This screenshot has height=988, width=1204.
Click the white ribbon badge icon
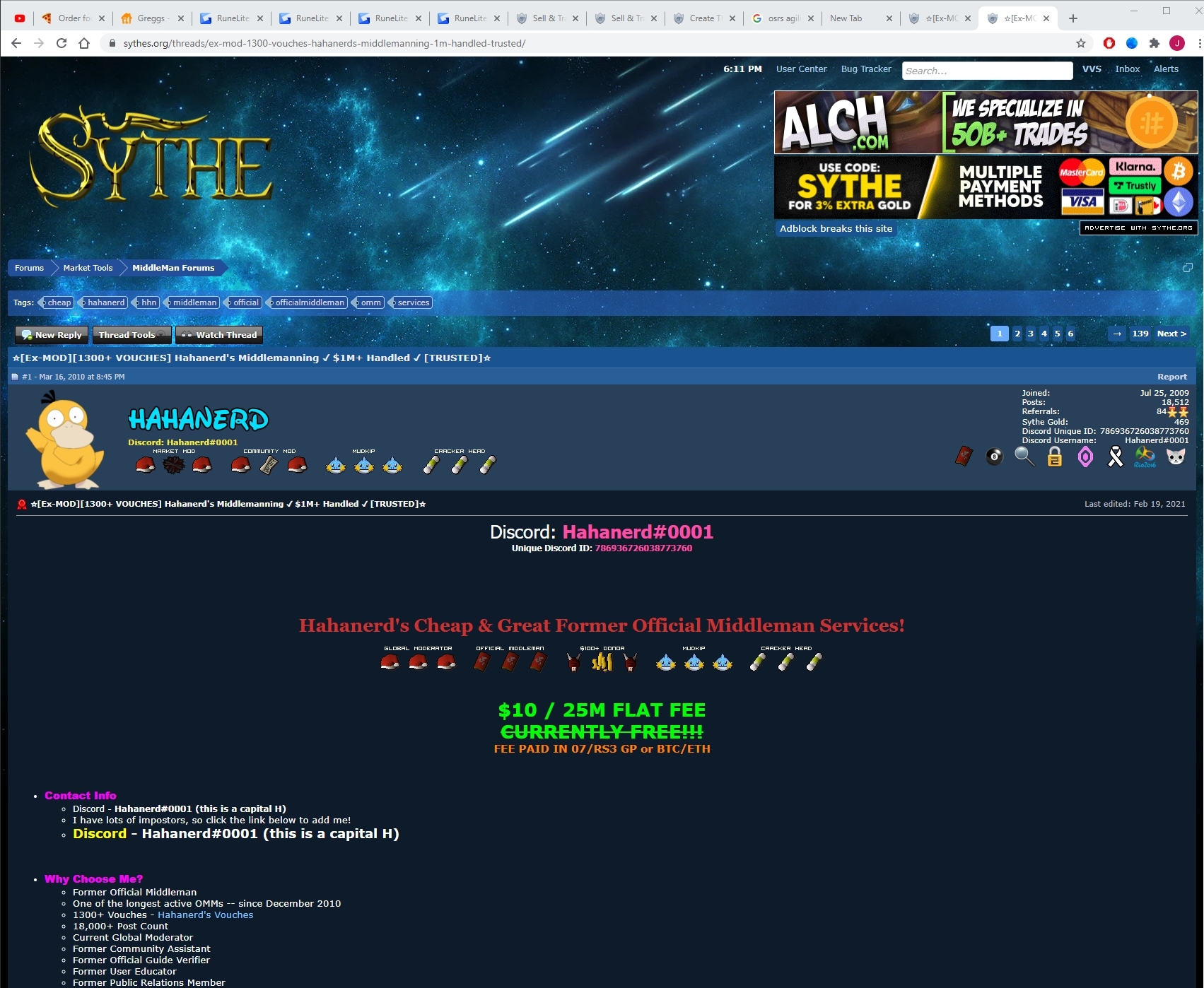[1116, 457]
